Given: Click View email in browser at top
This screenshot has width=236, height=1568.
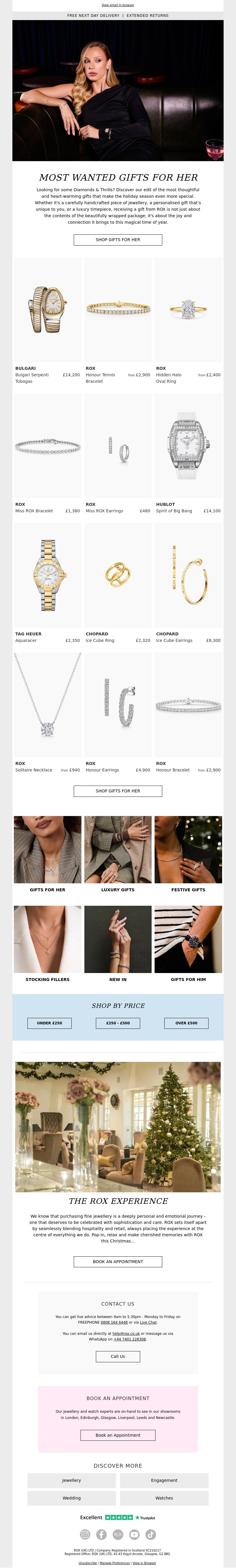Looking at the screenshot, I should point(118,5).
